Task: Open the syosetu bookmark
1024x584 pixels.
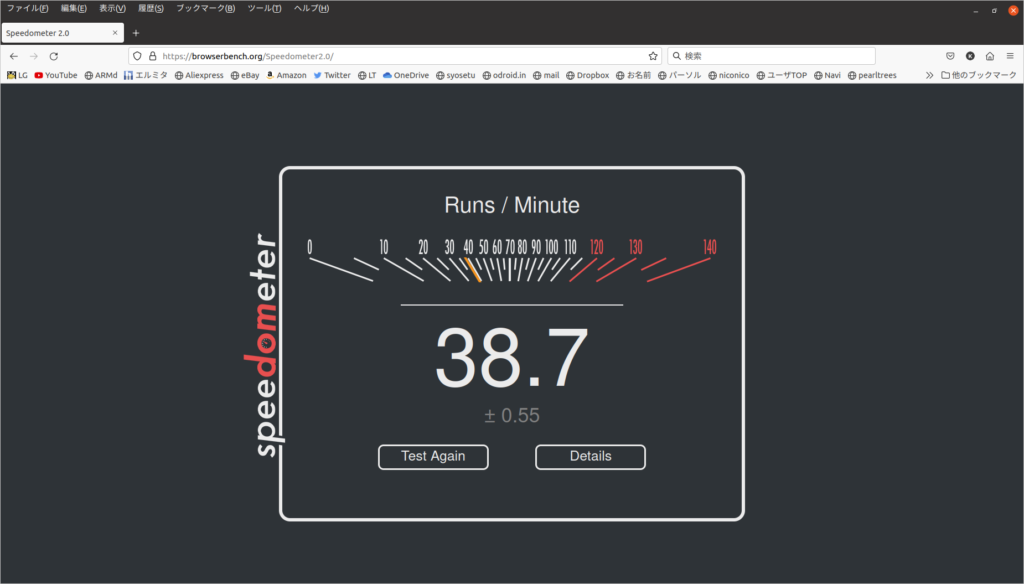Action: coord(456,75)
